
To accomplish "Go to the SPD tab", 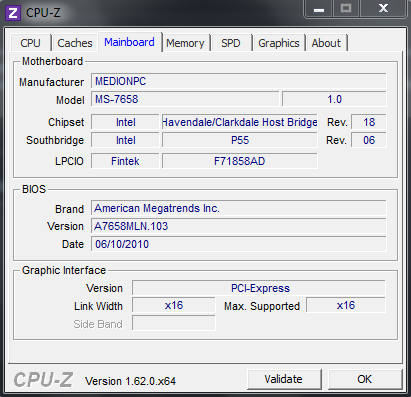I will tap(231, 43).
